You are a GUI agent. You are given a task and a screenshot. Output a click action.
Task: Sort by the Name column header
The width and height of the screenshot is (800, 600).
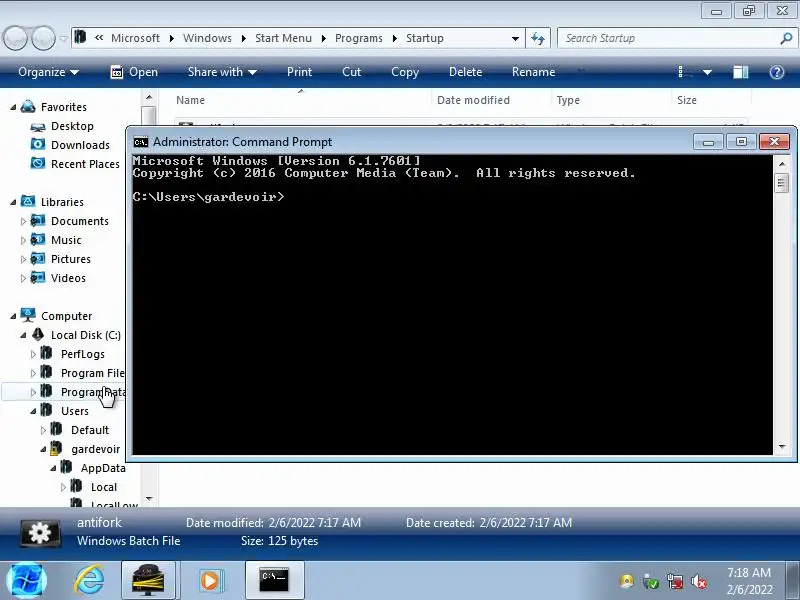point(190,100)
